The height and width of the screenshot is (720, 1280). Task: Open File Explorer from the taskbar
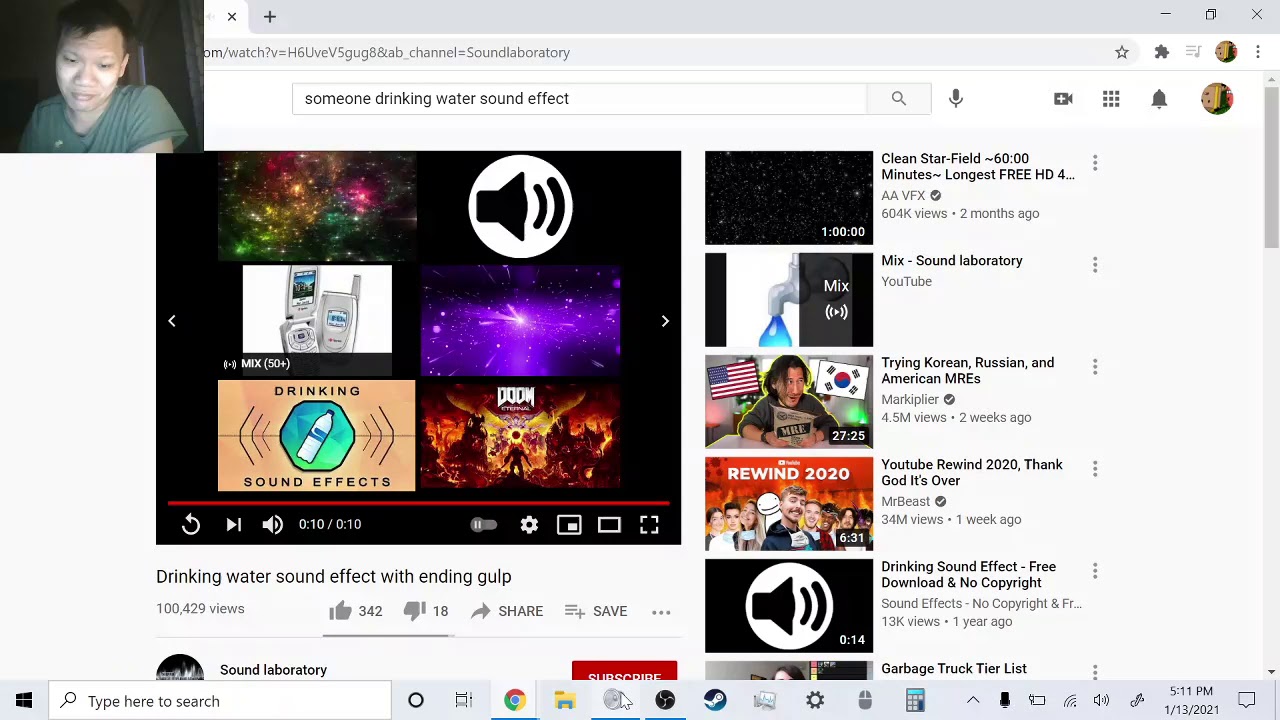pyautogui.click(x=565, y=701)
